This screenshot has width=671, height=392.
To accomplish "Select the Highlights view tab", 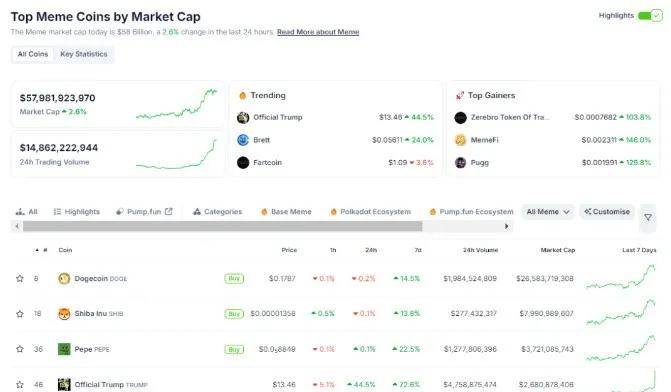I will coord(77,212).
